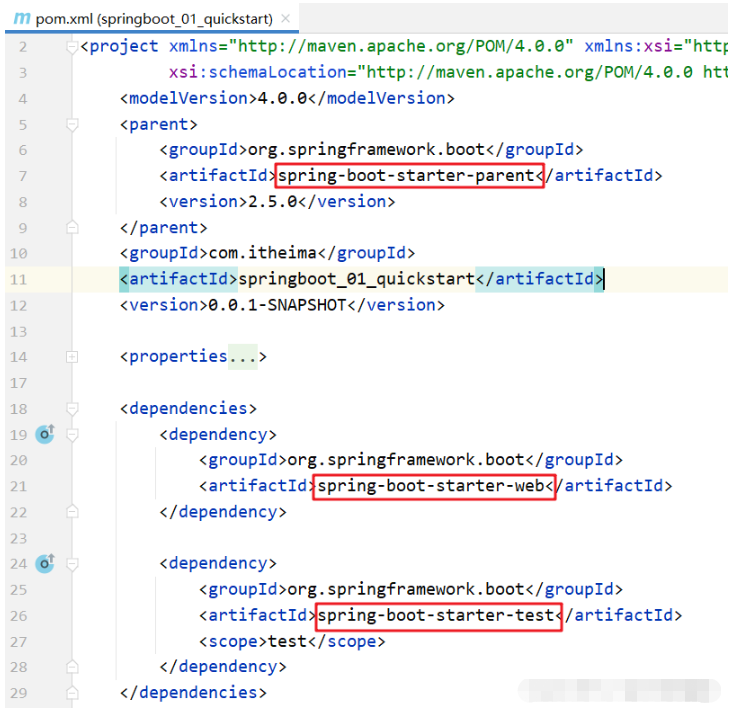
Task: Click the folded ellipsis after properties
Action: [241, 356]
